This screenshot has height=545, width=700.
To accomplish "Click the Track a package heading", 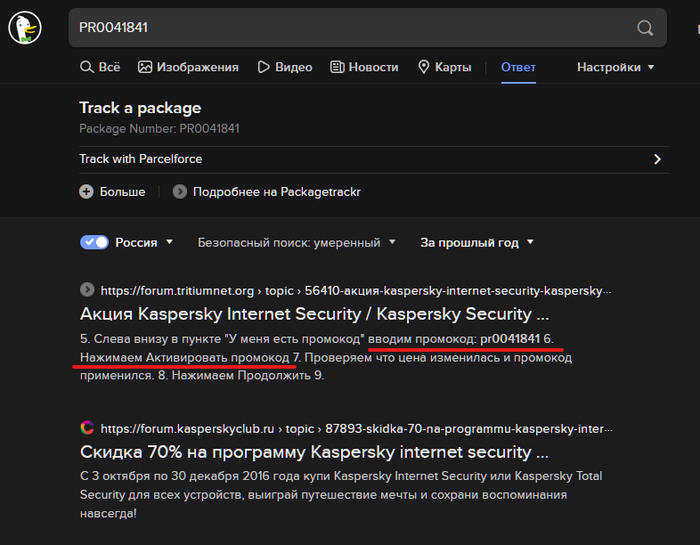I will [140, 108].
